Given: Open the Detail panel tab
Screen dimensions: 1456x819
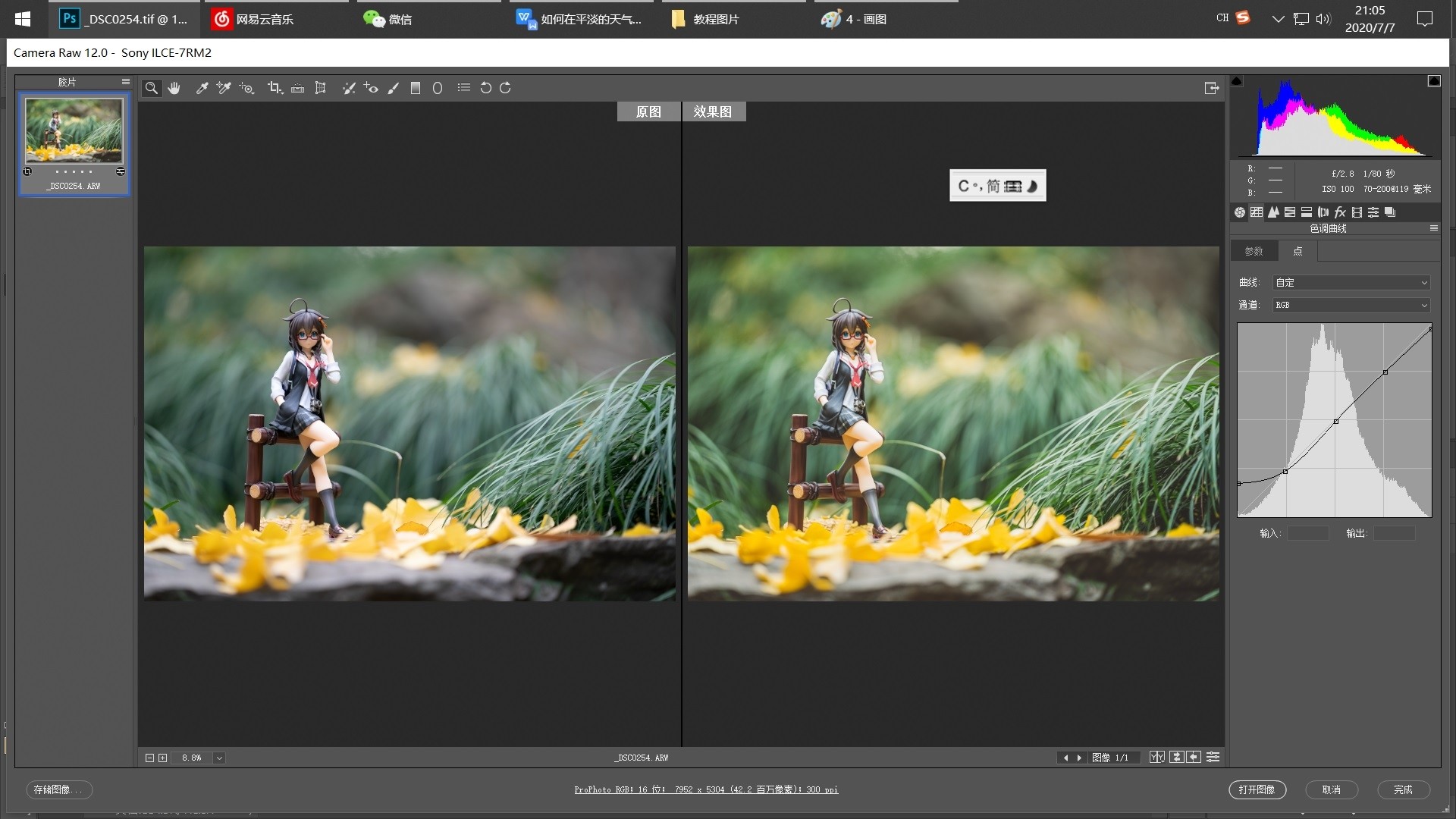Looking at the screenshot, I should click(x=1273, y=212).
